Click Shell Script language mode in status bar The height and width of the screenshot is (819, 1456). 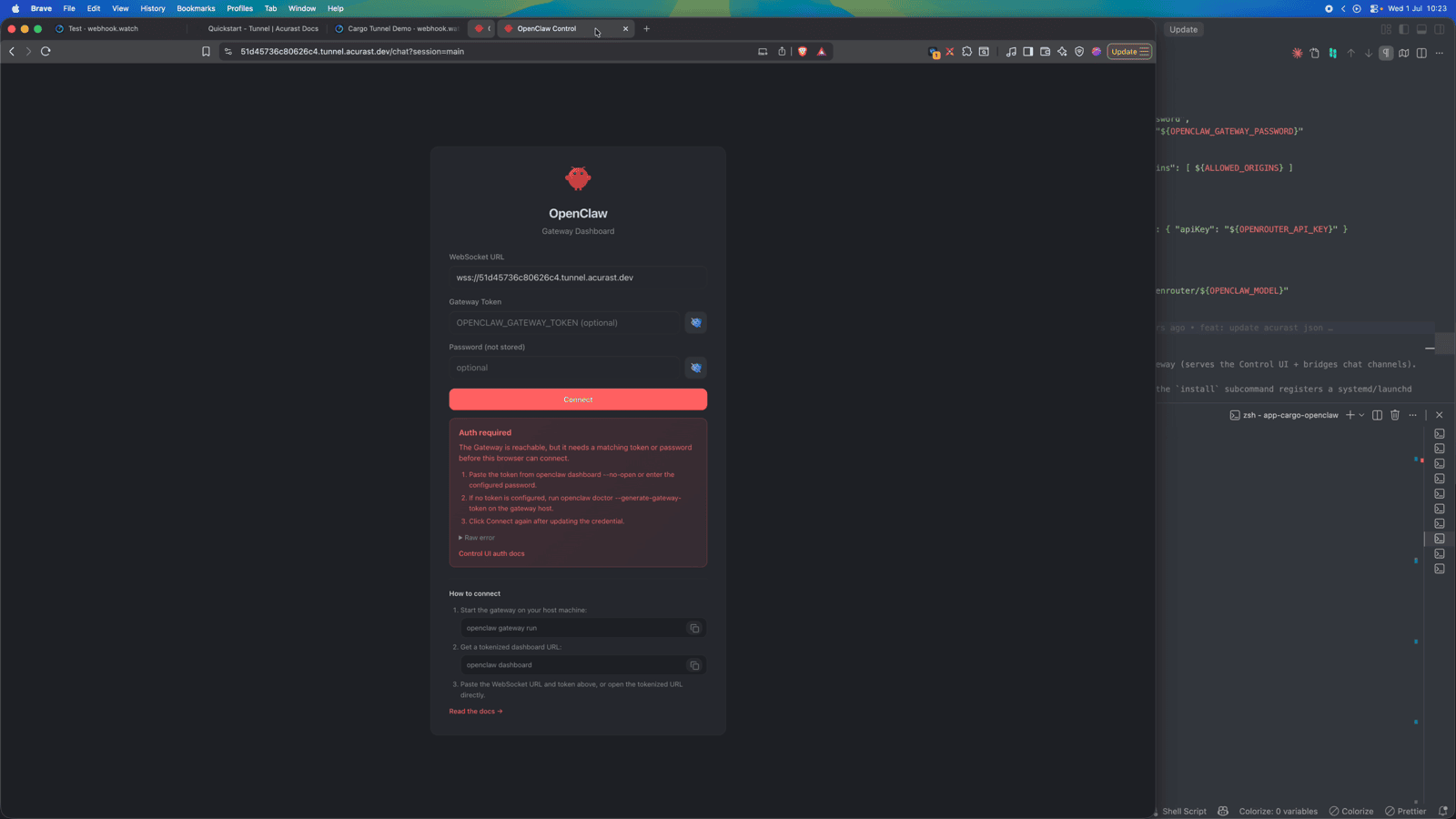(1184, 811)
